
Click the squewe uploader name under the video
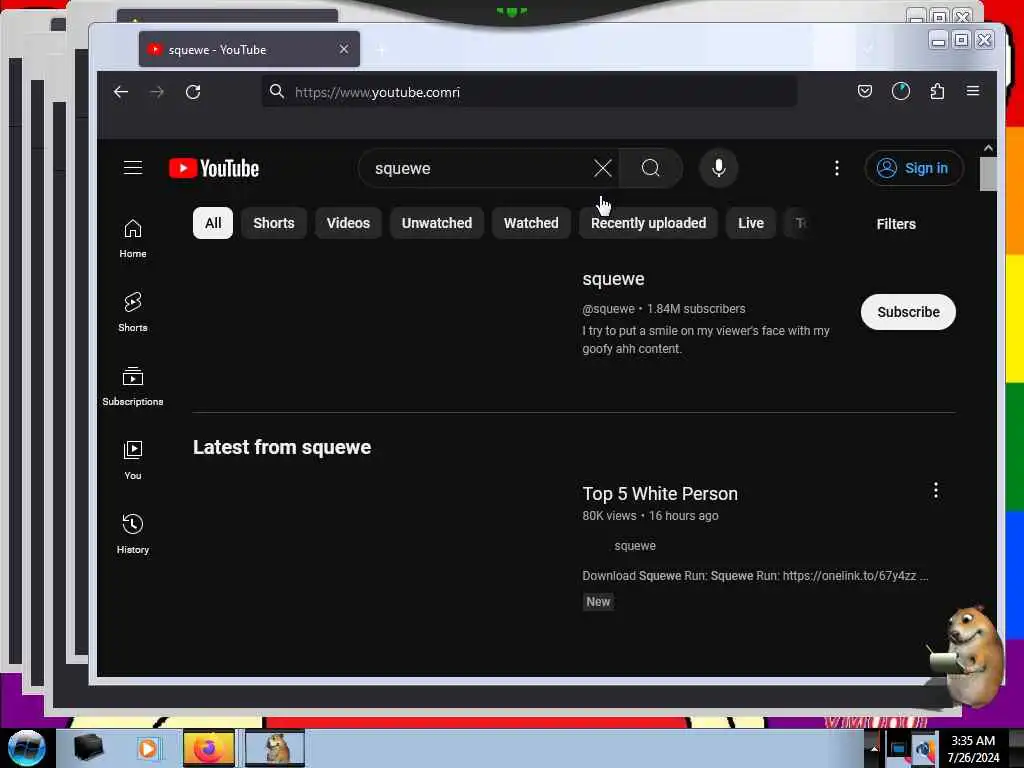coord(635,546)
